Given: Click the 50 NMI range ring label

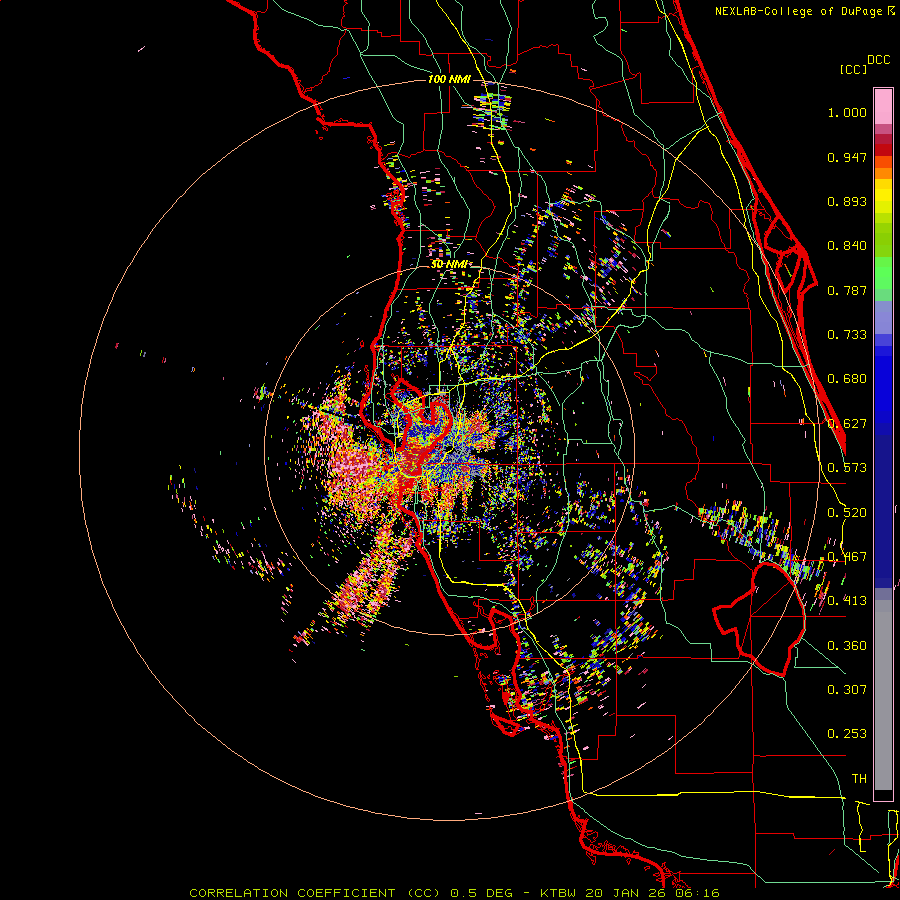Looking at the screenshot, I should pos(448,264).
